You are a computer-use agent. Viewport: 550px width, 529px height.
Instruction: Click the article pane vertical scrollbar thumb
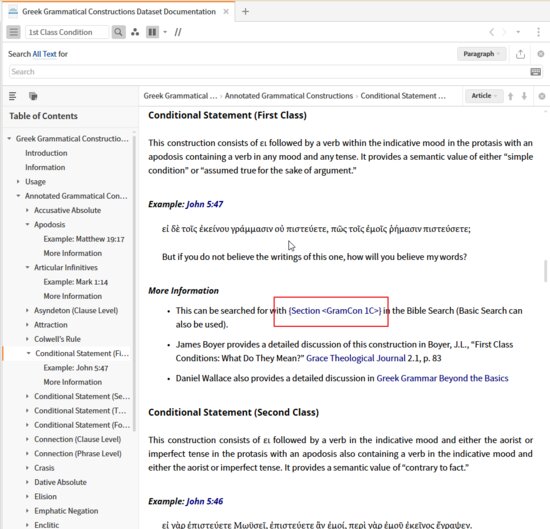pos(545,270)
